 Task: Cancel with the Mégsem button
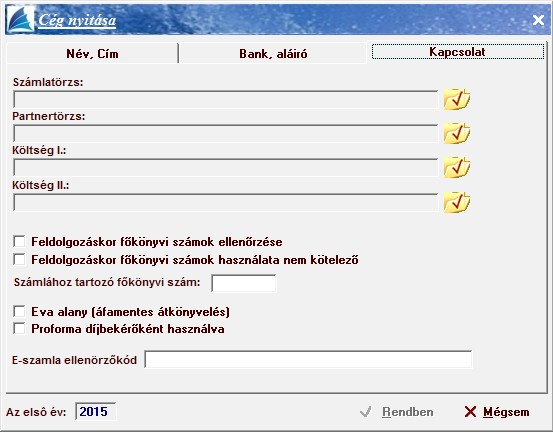[497, 412]
